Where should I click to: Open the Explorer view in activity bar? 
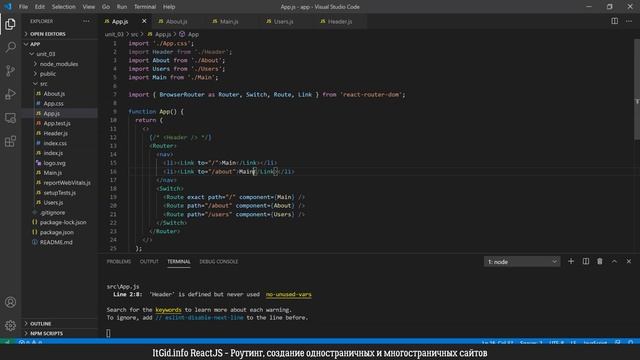click(x=10, y=24)
